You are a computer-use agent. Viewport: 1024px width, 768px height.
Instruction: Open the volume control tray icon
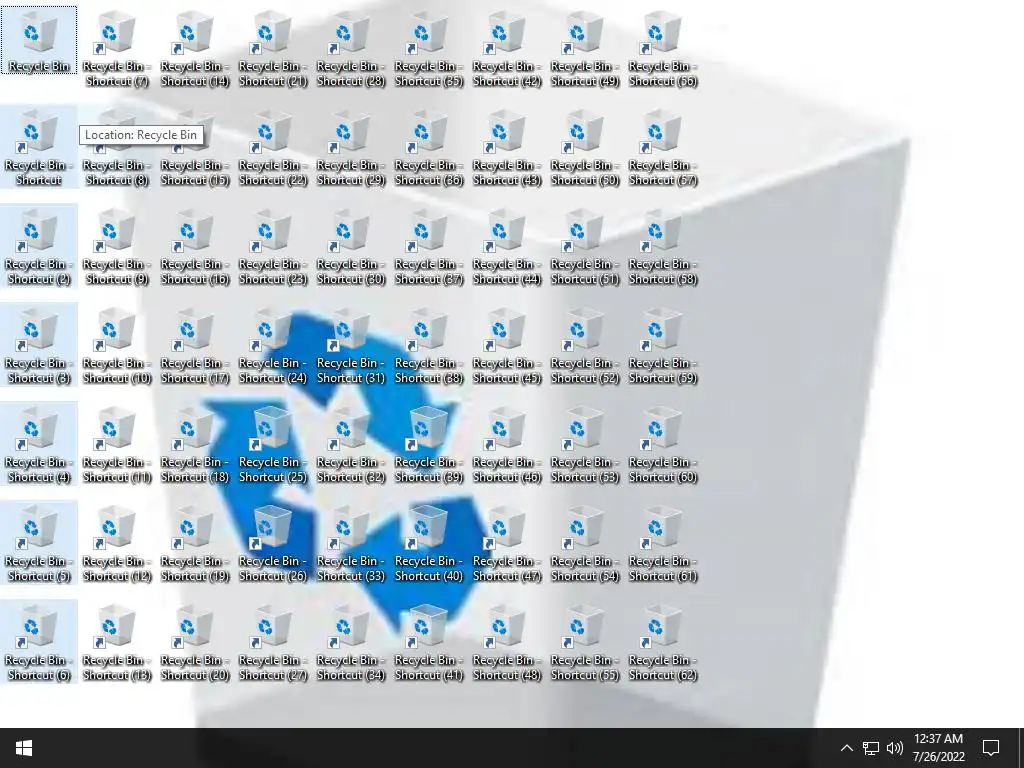(x=895, y=748)
